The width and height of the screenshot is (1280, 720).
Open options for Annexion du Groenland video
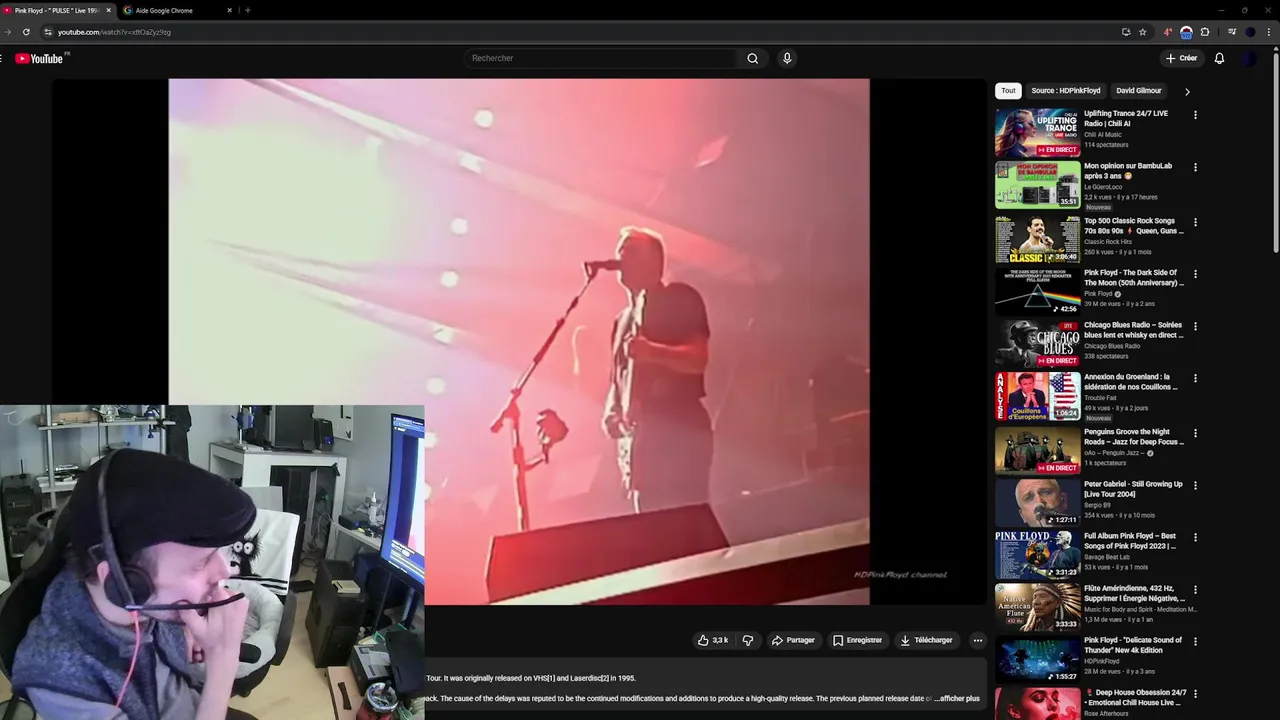[1195, 378]
